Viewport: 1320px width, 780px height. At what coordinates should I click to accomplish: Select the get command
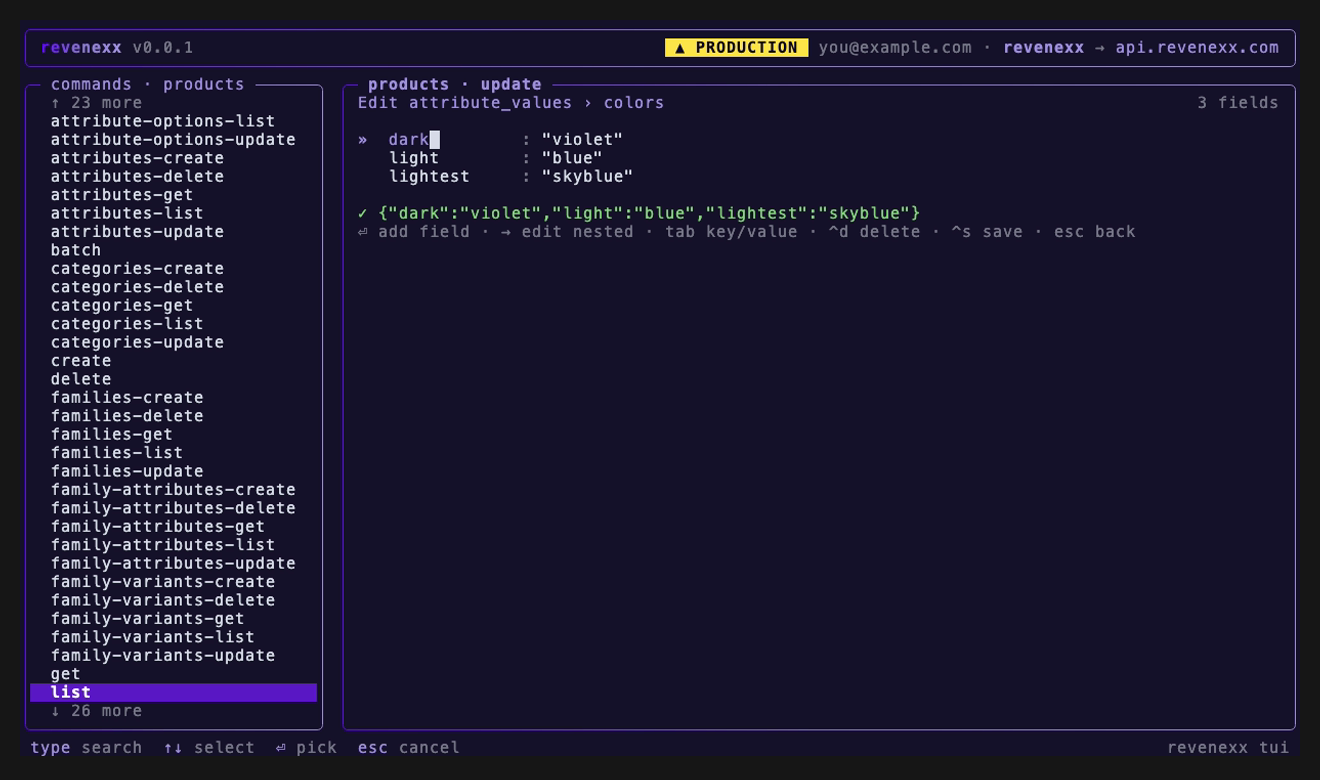66,674
